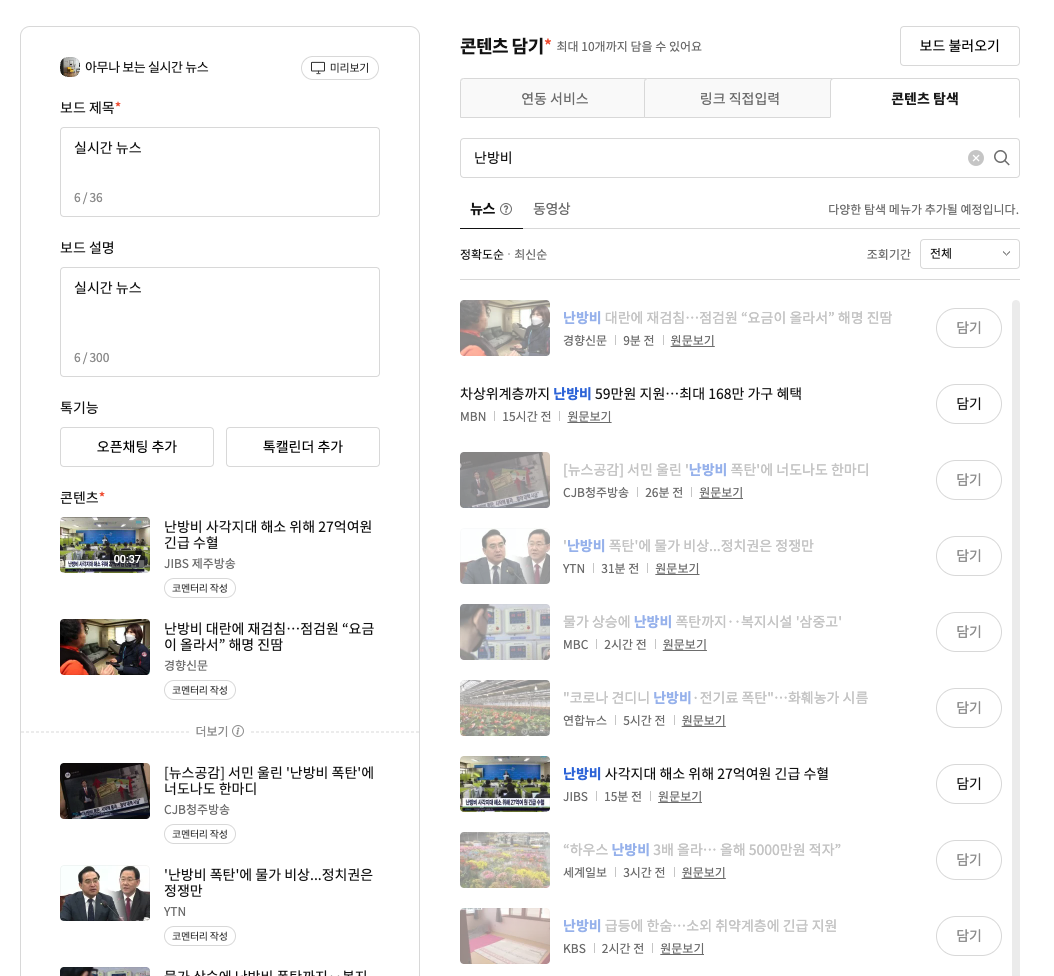Switch to the 연동 서비스 tab
The height and width of the screenshot is (976, 1054).
(553, 99)
